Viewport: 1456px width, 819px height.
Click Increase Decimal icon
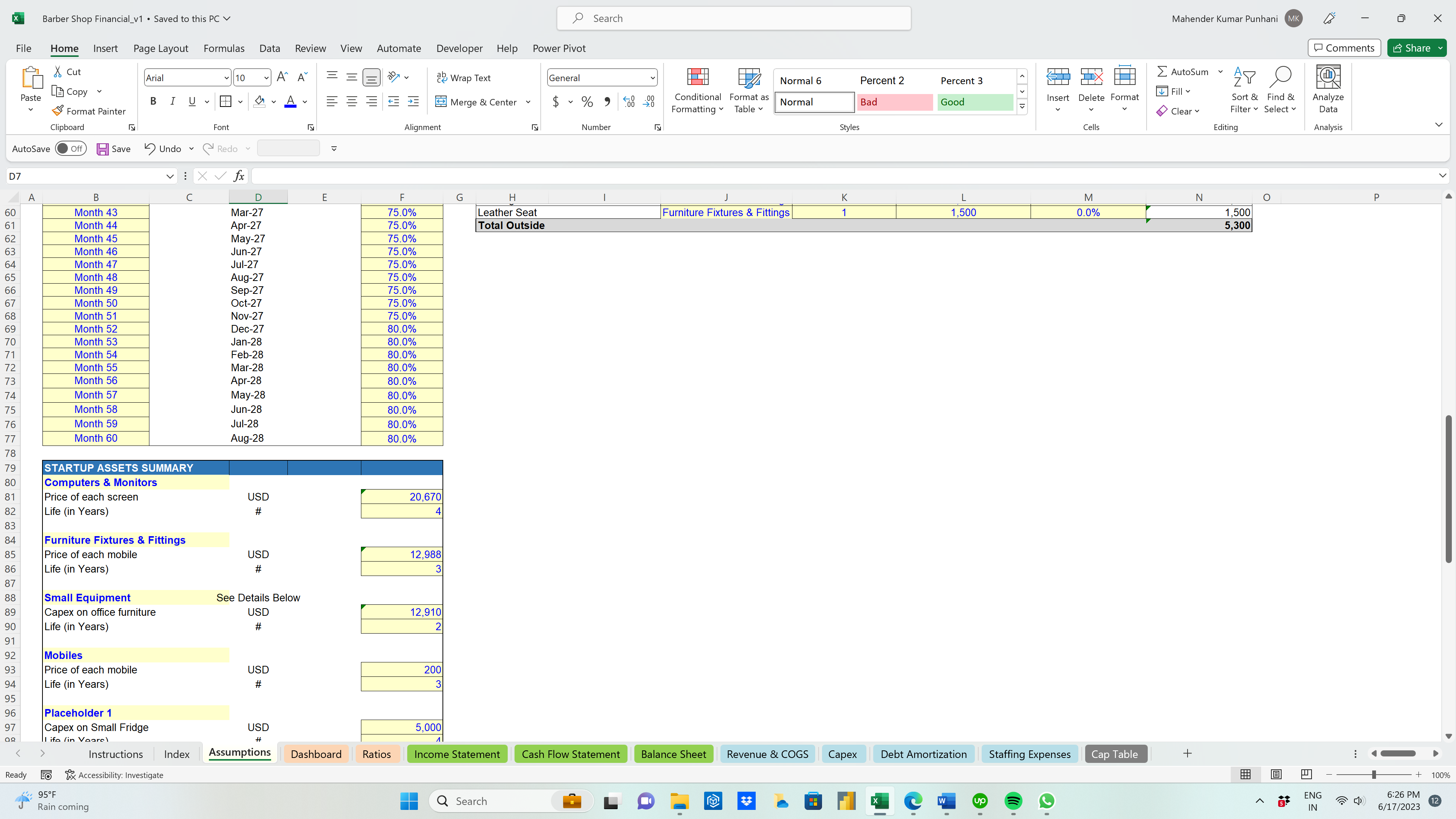click(x=629, y=102)
